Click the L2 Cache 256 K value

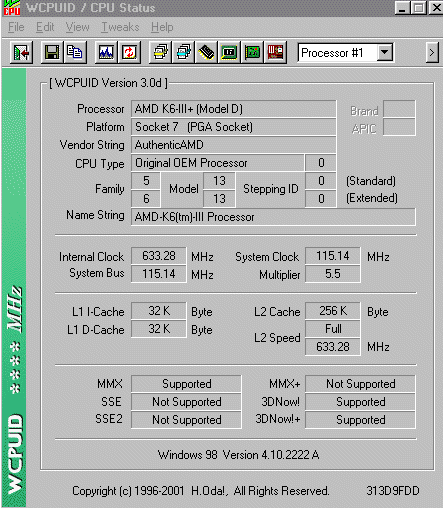click(x=333, y=311)
